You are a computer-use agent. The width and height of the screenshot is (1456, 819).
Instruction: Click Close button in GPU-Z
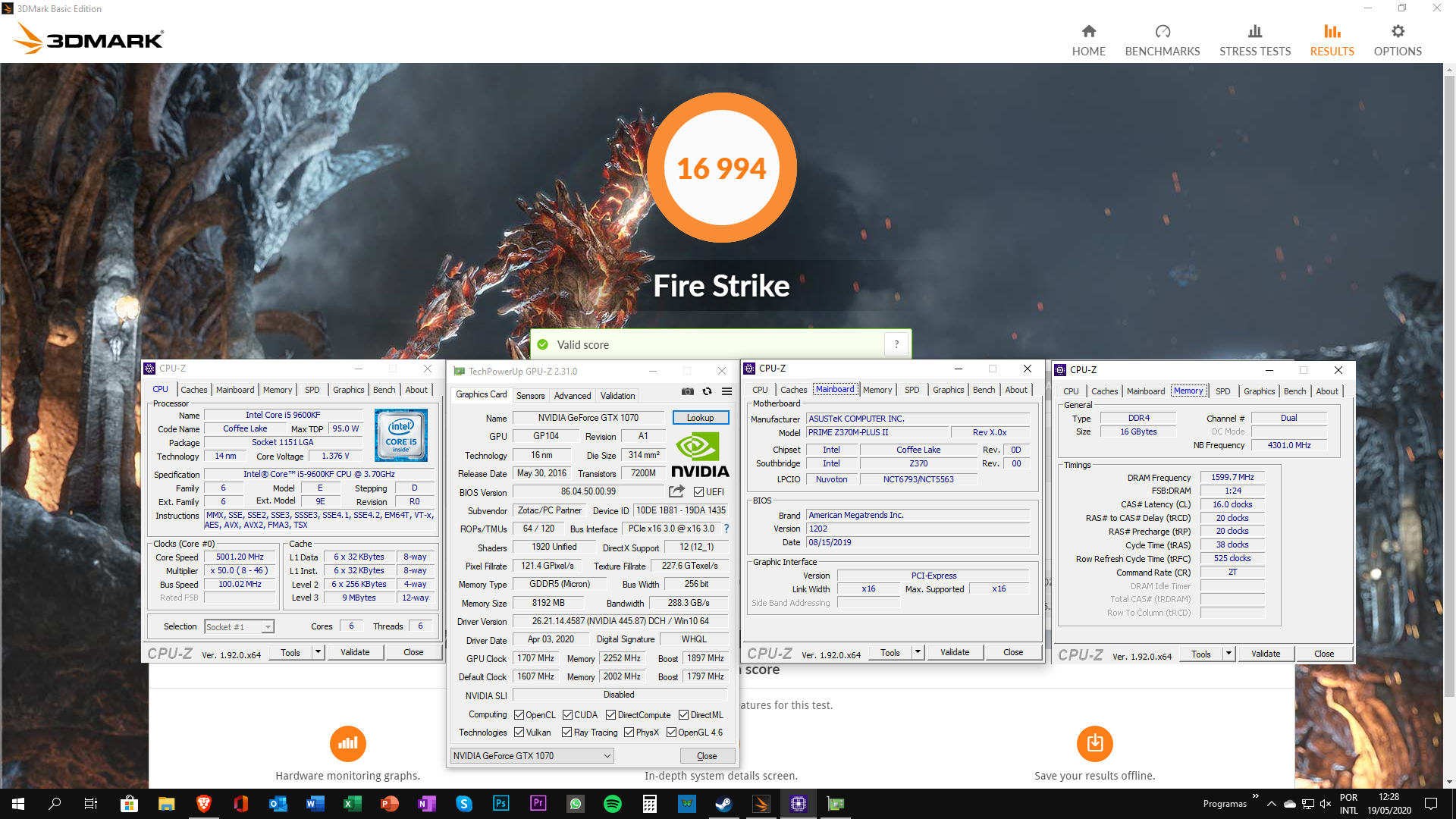707,756
